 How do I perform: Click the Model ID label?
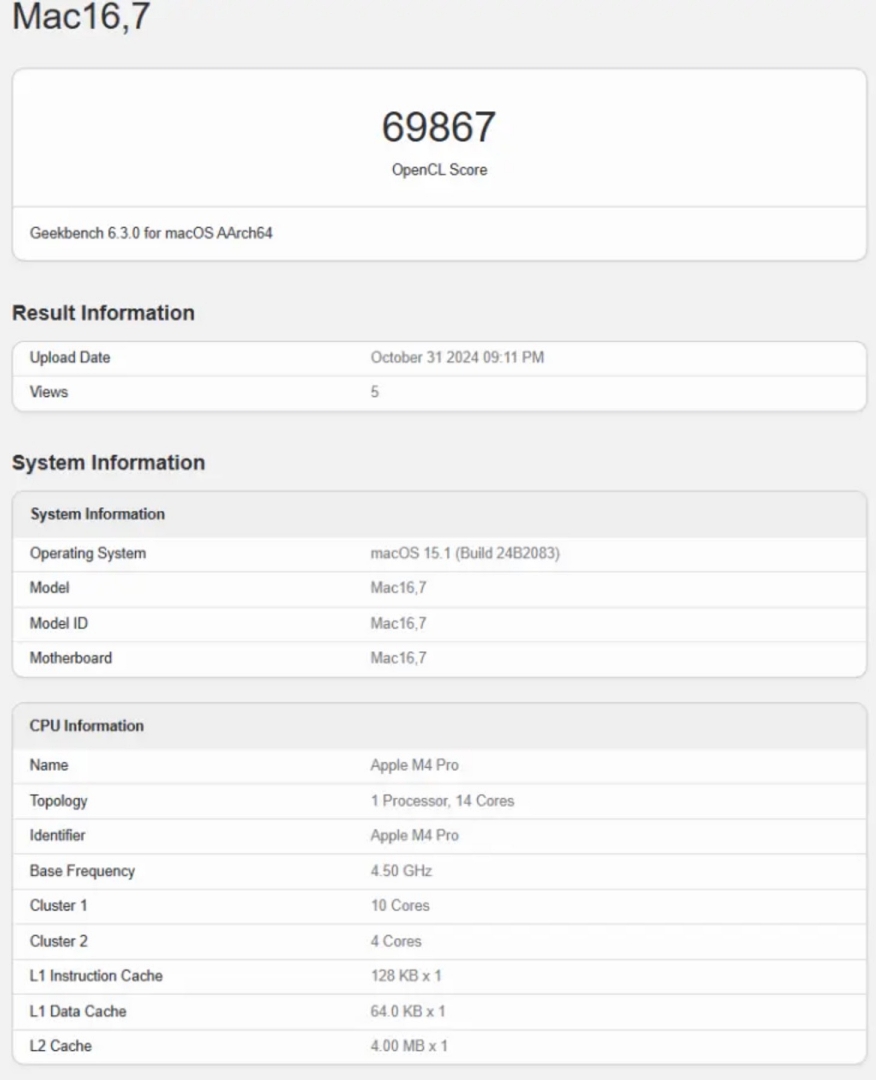[x=59, y=623]
